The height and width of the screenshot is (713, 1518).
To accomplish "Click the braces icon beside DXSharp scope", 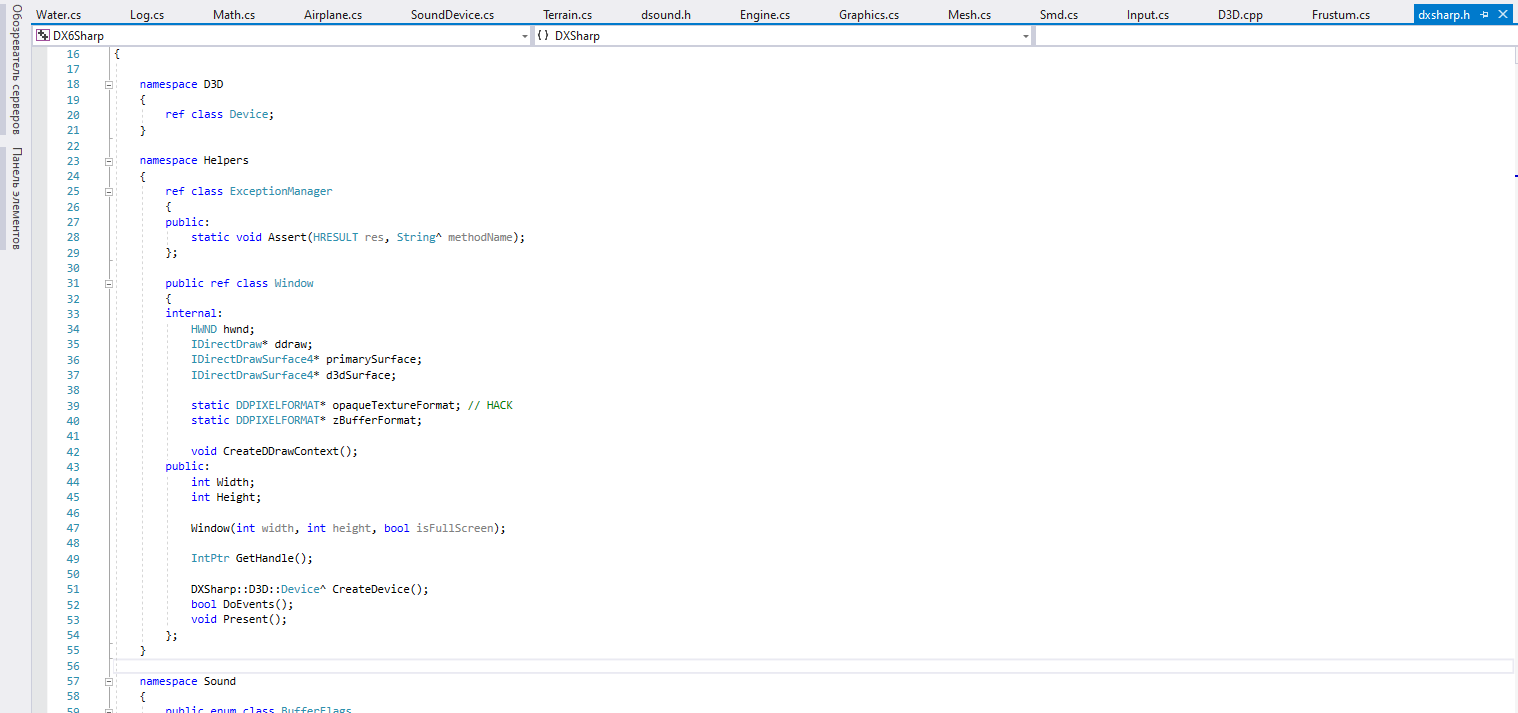I will tap(543, 35).
